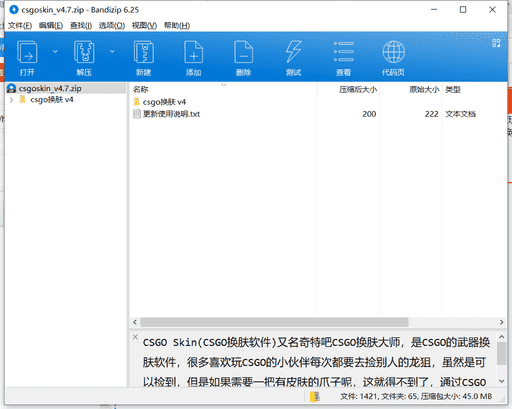Click the Delete (删除) toolbar icon
Screen dimensions: 512x409
pyautogui.click(x=243, y=52)
